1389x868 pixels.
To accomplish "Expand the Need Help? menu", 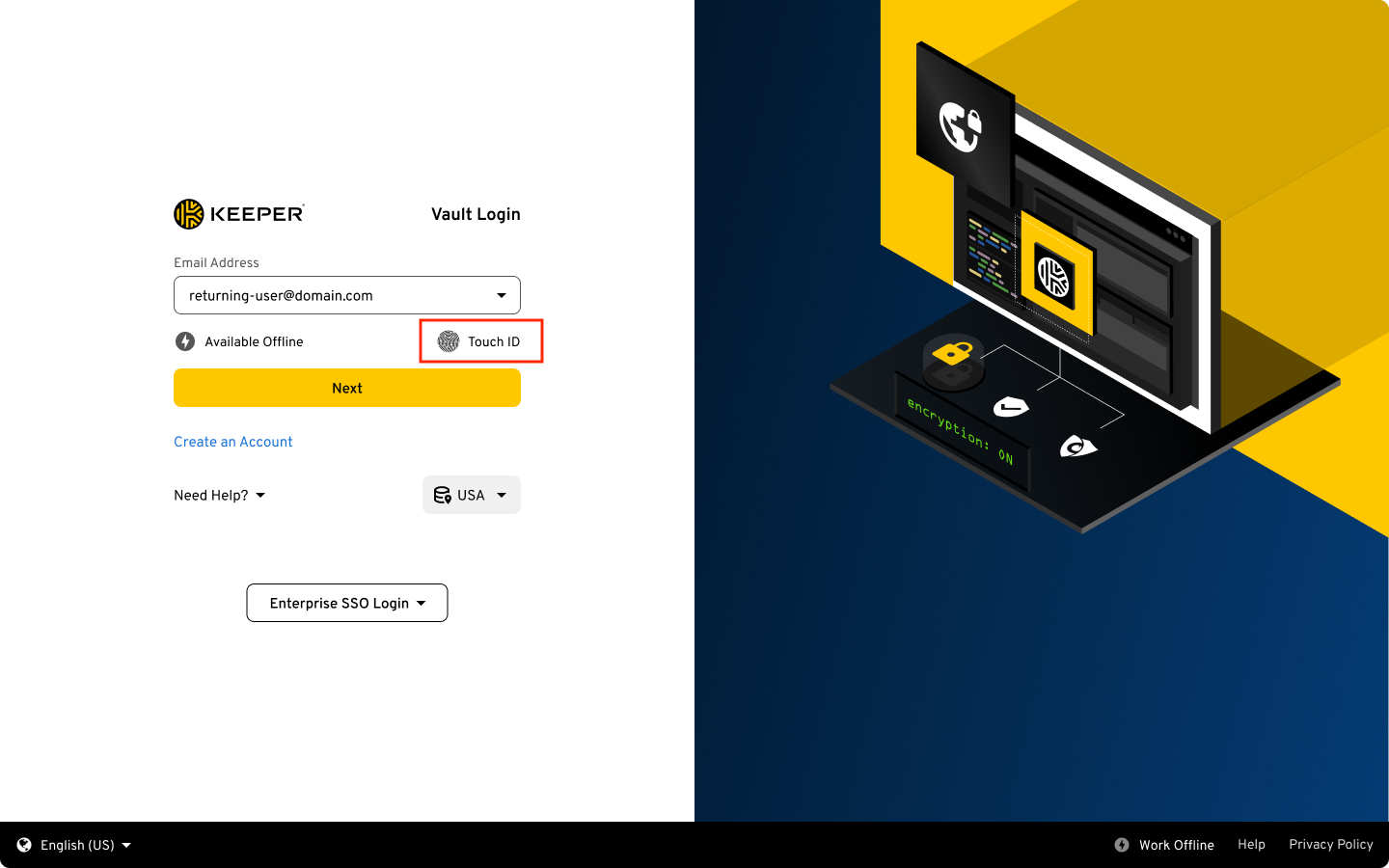I will pos(220,495).
